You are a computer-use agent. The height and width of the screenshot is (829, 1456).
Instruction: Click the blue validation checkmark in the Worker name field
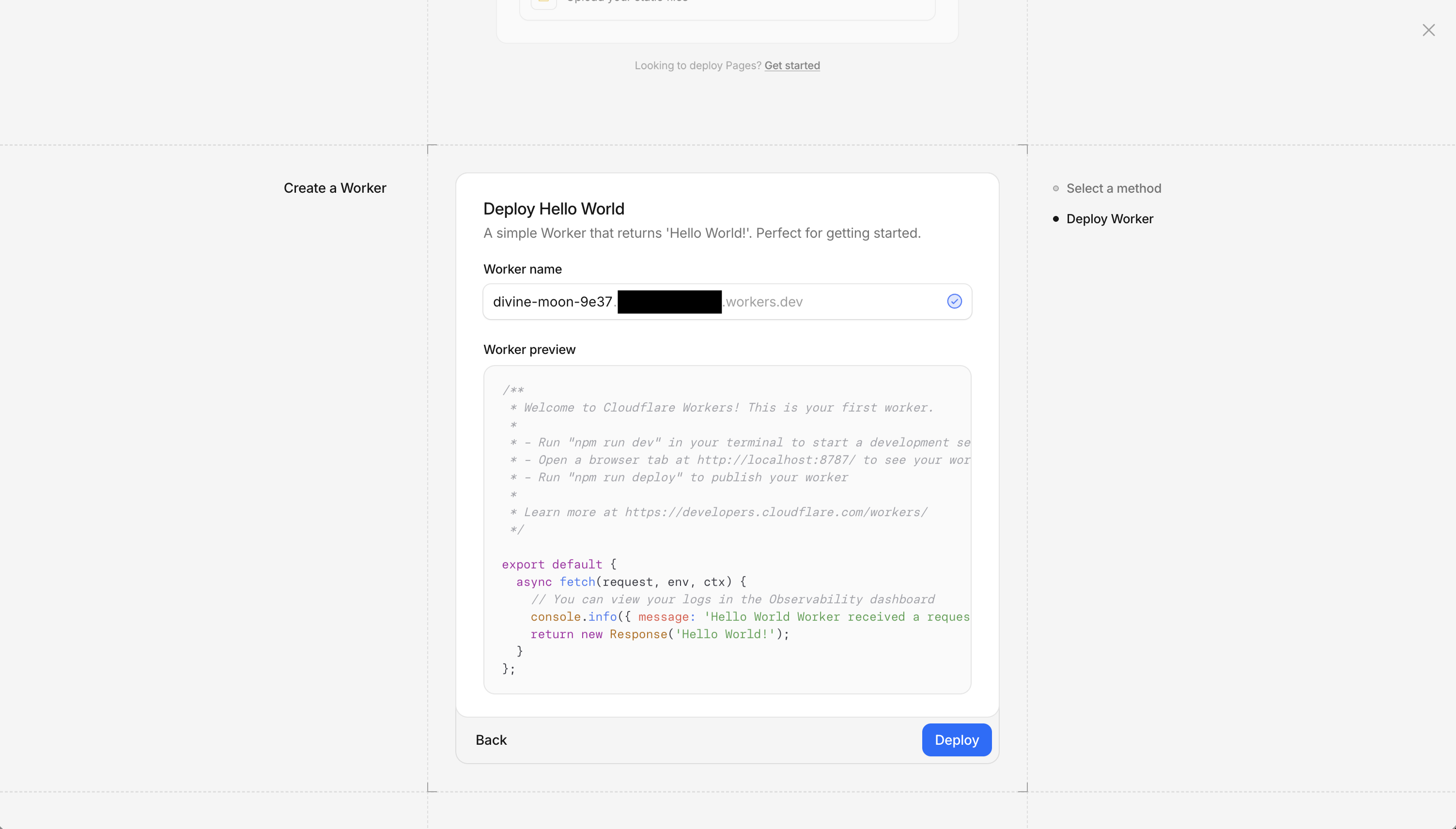[954, 301]
